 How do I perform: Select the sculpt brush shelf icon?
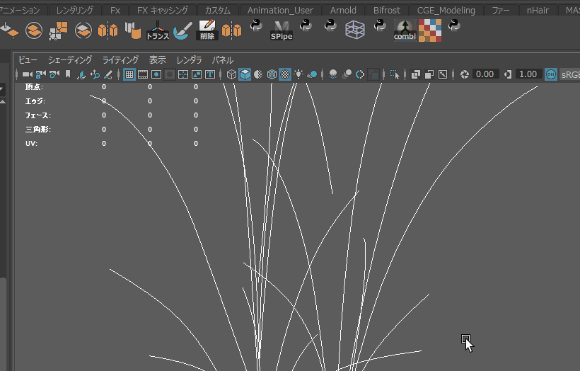pos(183,31)
